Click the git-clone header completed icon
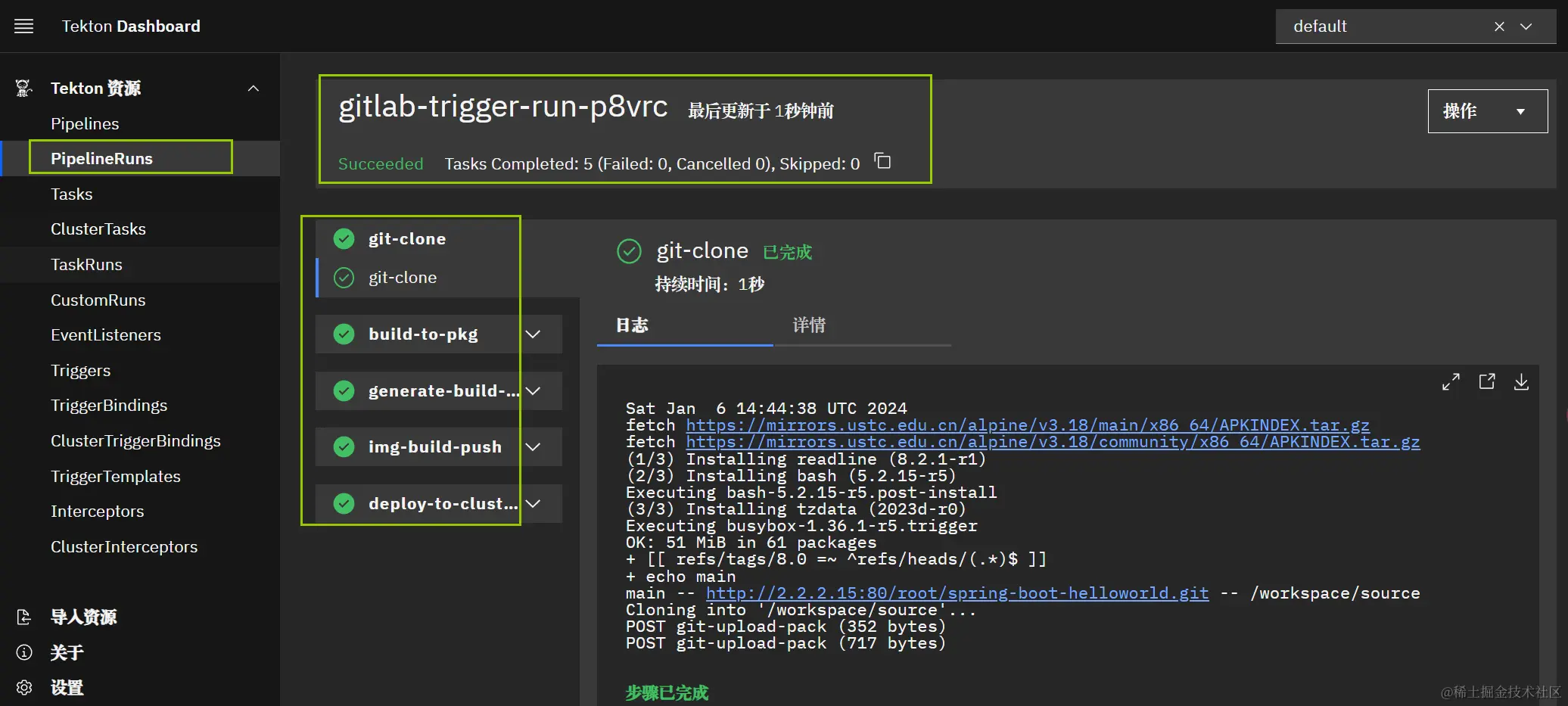Image resolution: width=1568 pixels, height=706 pixels. click(629, 251)
